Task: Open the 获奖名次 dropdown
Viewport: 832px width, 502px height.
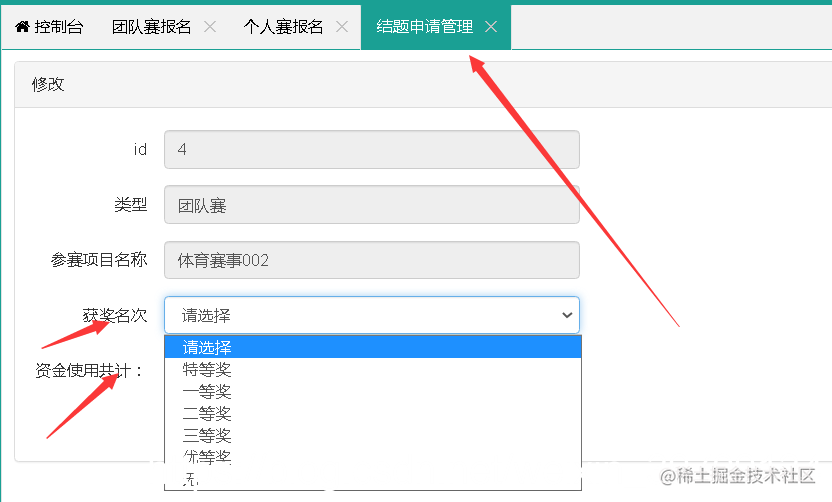Action: tap(371, 315)
